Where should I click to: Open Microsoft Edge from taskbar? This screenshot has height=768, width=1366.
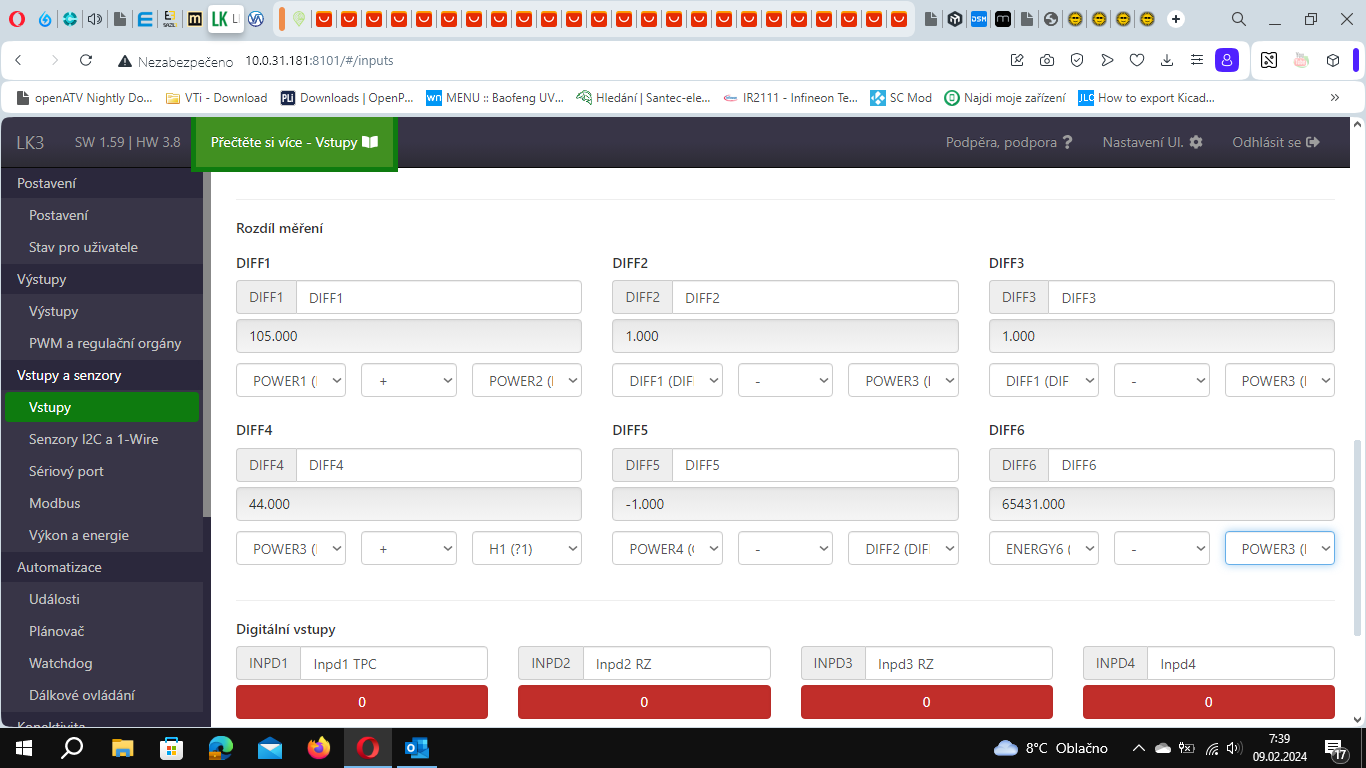[220, 748]
